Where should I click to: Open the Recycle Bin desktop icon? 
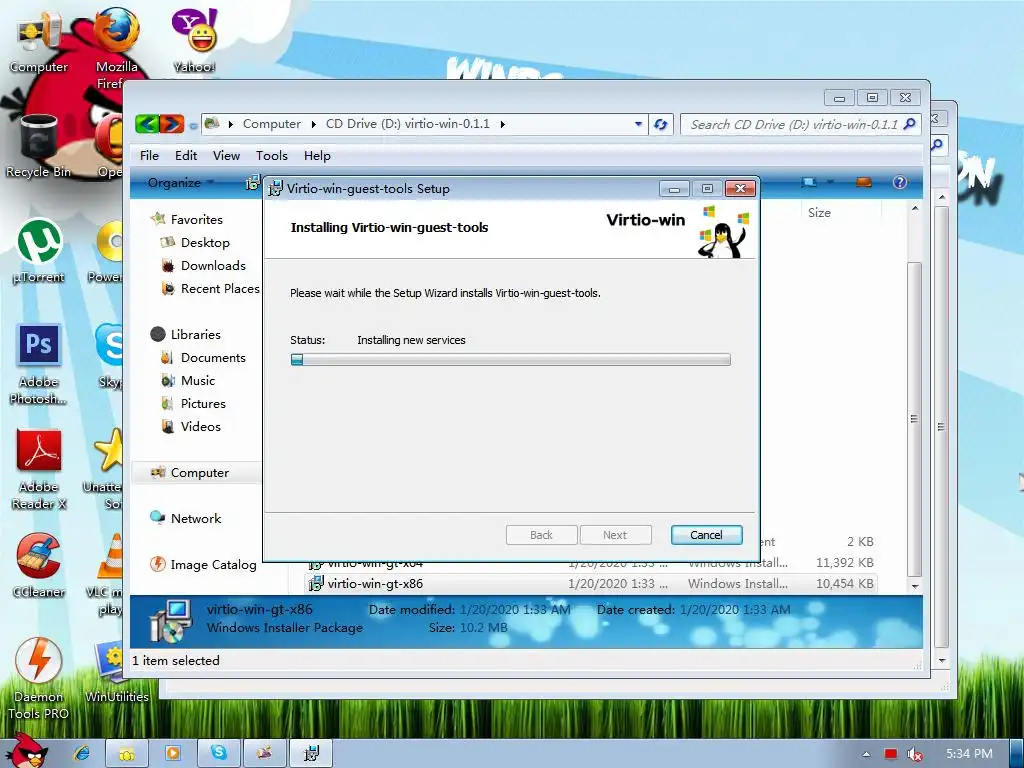(x=39, y=147)
